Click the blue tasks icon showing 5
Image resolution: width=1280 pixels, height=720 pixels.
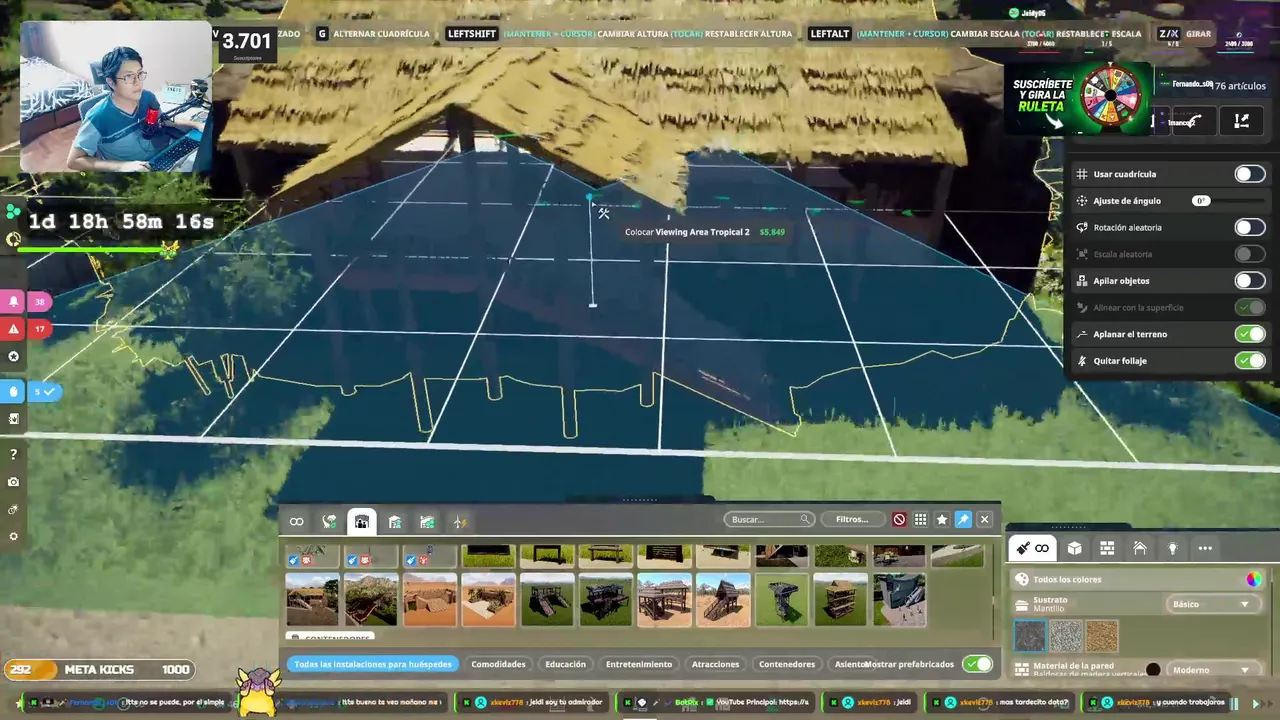pos(14,391)
